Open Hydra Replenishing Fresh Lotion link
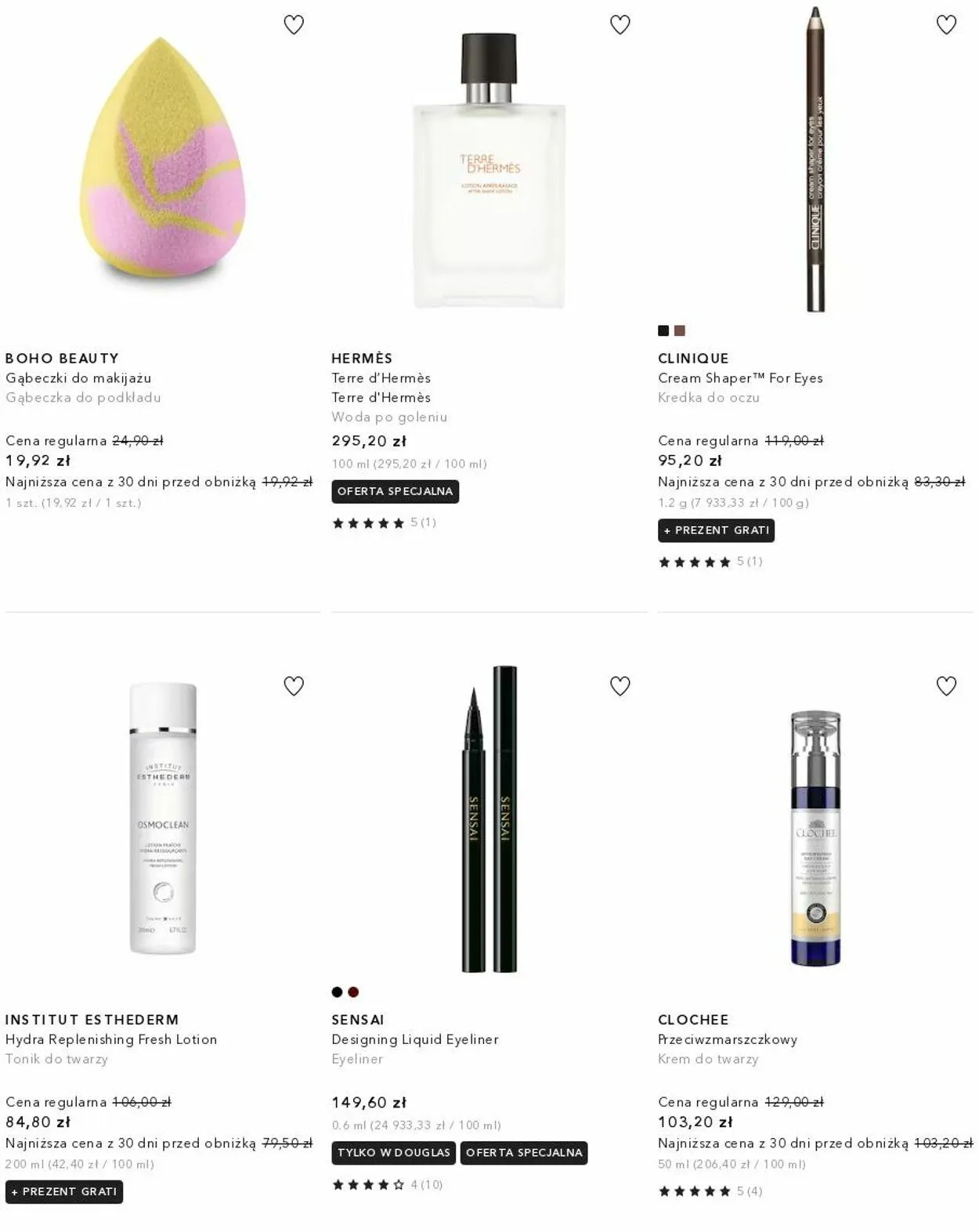 pos(111,1039)
